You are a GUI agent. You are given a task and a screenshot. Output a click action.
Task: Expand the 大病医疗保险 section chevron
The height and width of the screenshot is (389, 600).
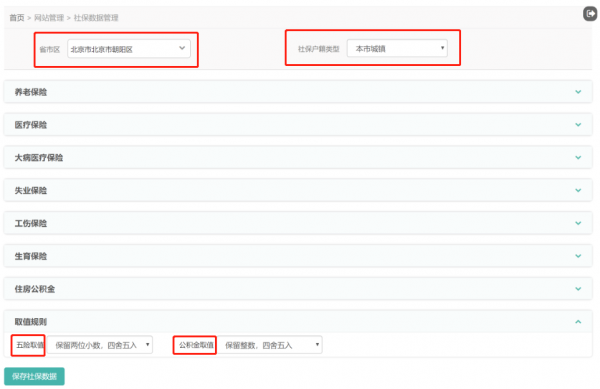pos(578,158)
